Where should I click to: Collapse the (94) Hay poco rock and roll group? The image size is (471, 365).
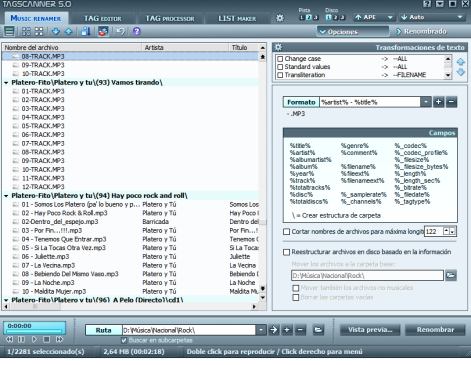[x=6, y=196]
